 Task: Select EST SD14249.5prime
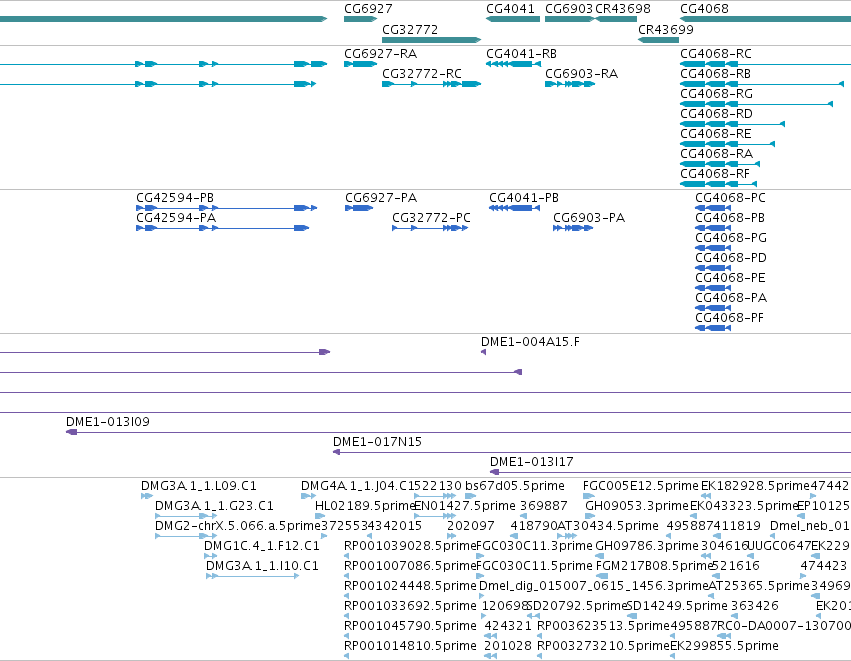pos(677,606)
